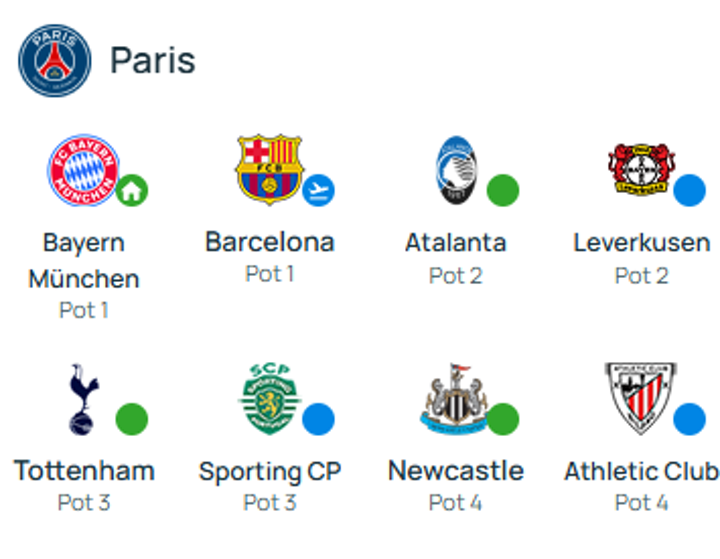Click the Athletic Club crest
720x559 pixels.
tap(640, 398)
